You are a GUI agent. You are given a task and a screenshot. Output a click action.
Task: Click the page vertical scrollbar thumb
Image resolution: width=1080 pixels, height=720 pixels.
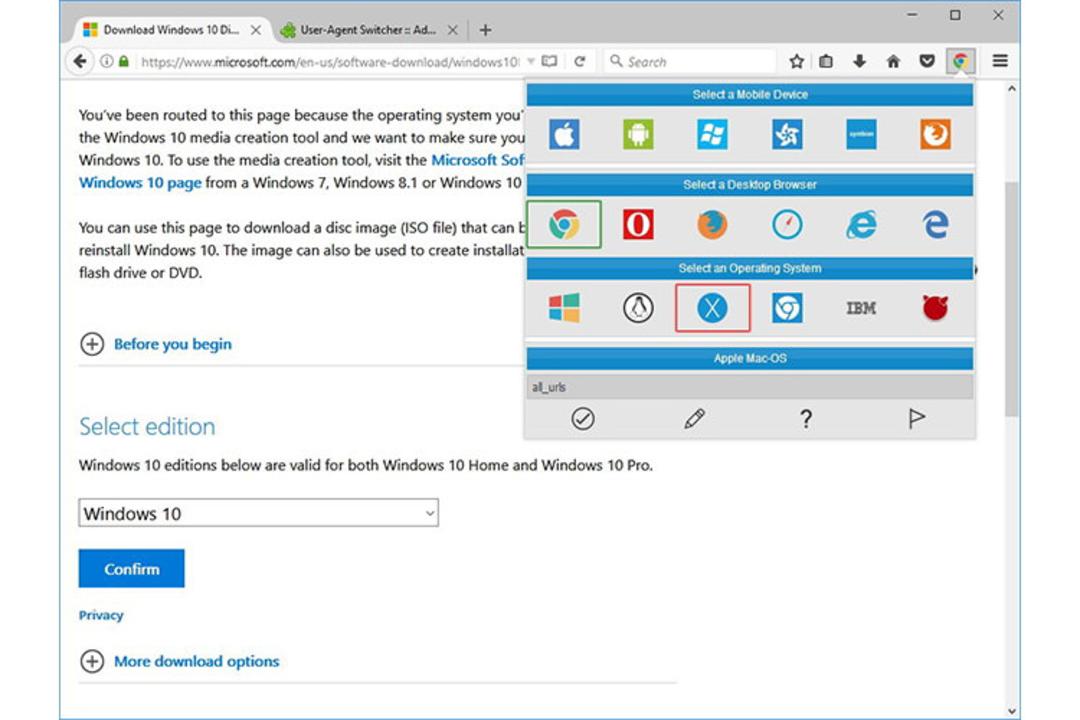click(1011, 298)
